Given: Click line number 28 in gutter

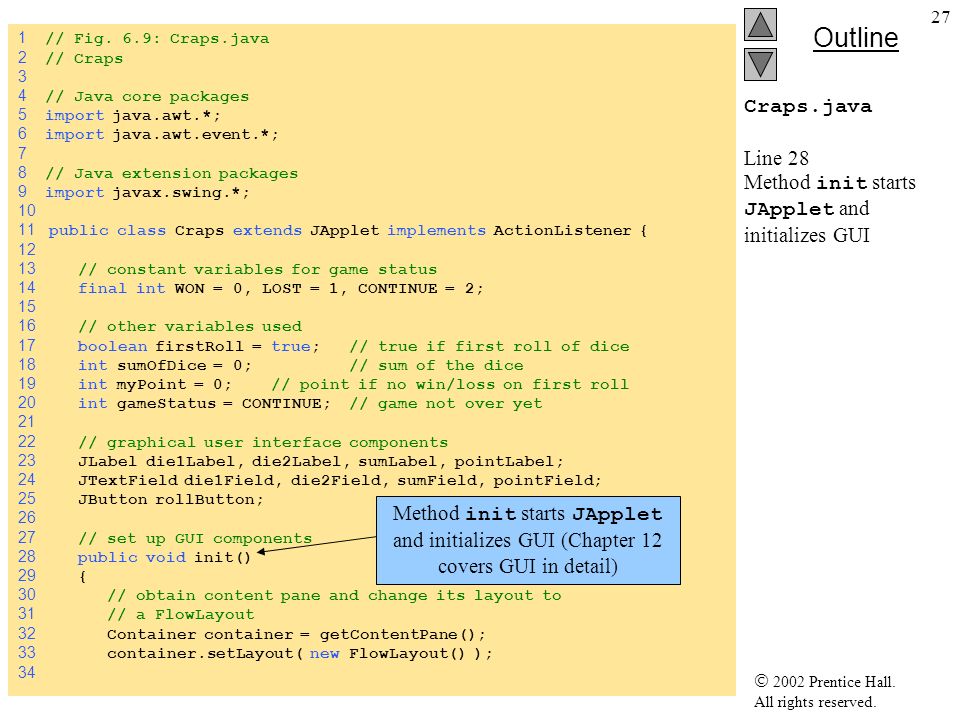Looking at the screenshot, I should pos(26,557).
